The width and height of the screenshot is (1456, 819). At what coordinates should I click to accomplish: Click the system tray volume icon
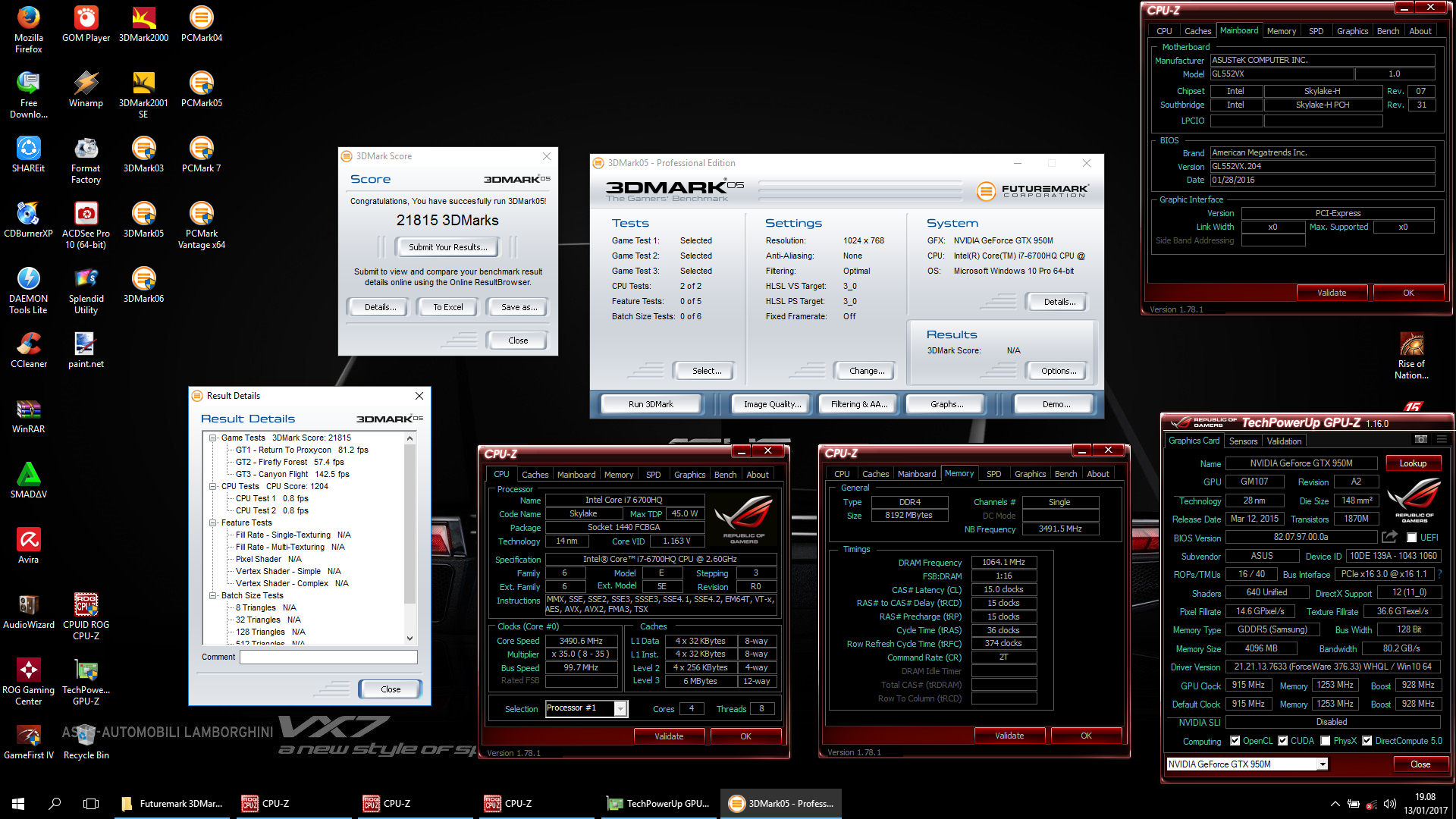[x=1389, y=804]
